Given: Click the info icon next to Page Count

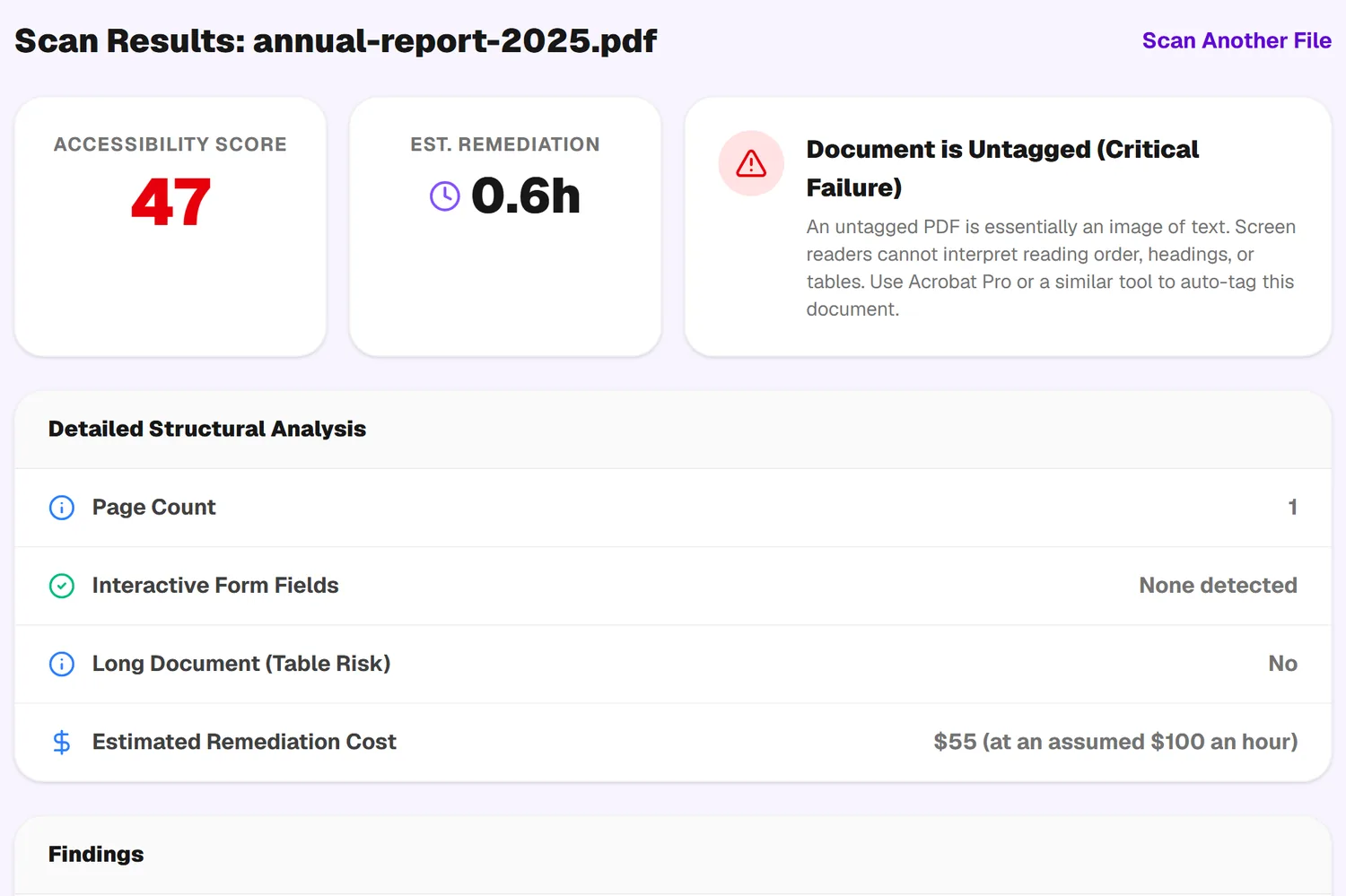Looking at the screenshot, I should point(62,508).
